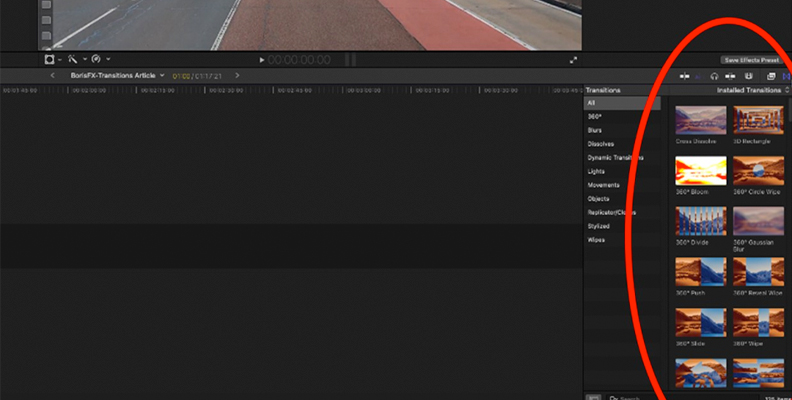
Task: Show the Effects browser icon
Action: pyautogui.click(x=771, y=76)
